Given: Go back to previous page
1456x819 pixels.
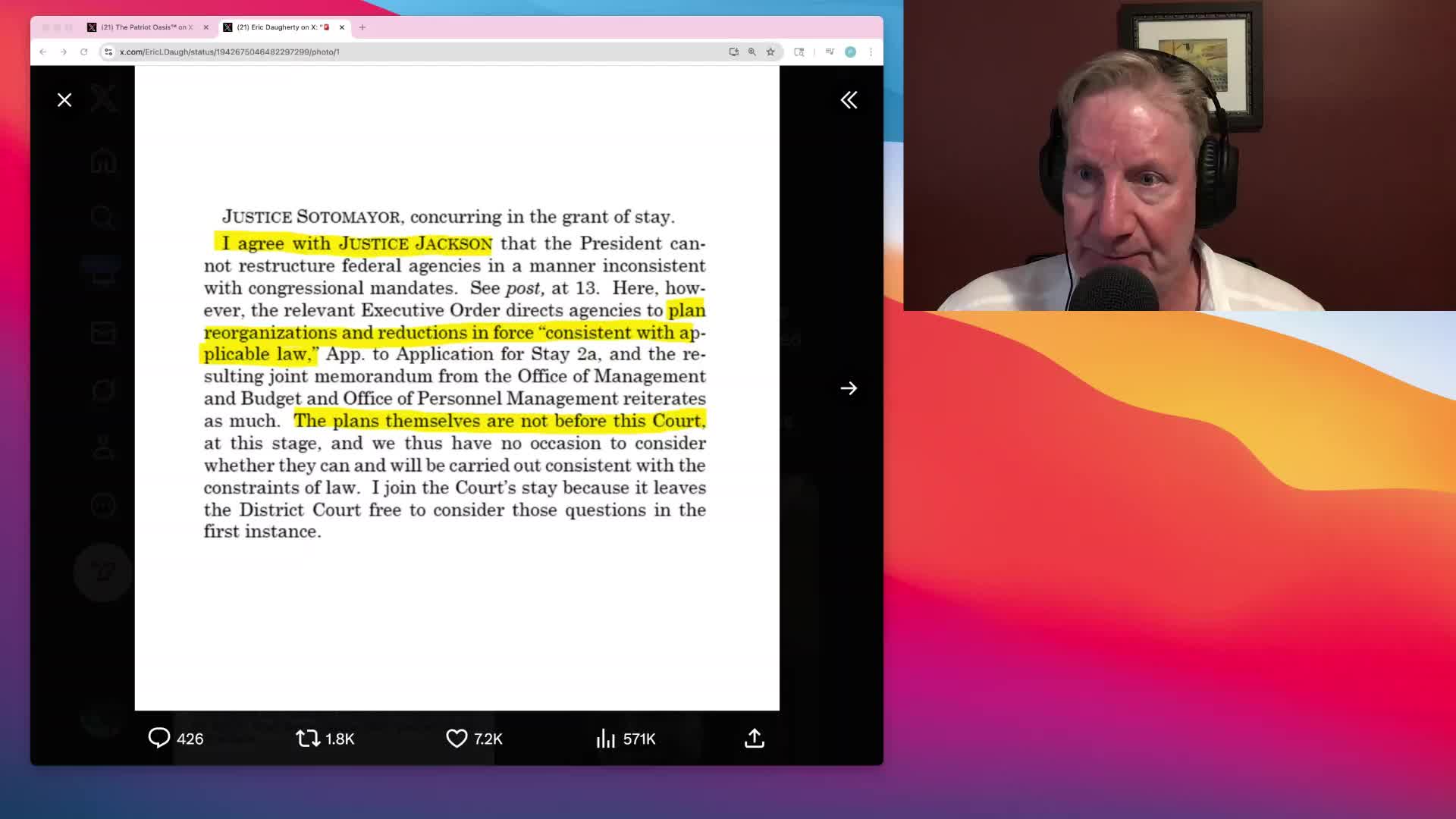Looking at the screenshot, I should [43, 52].
